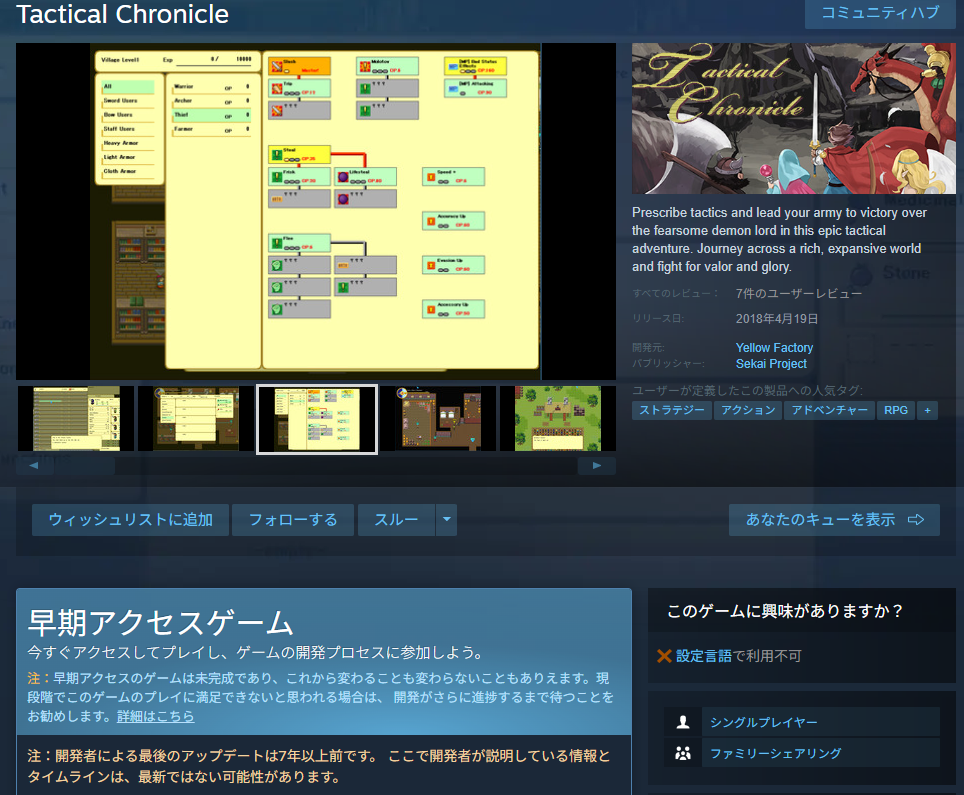Click the orange X unavailable icon
This screenshot has height=795, width=964.
(664, 656)
